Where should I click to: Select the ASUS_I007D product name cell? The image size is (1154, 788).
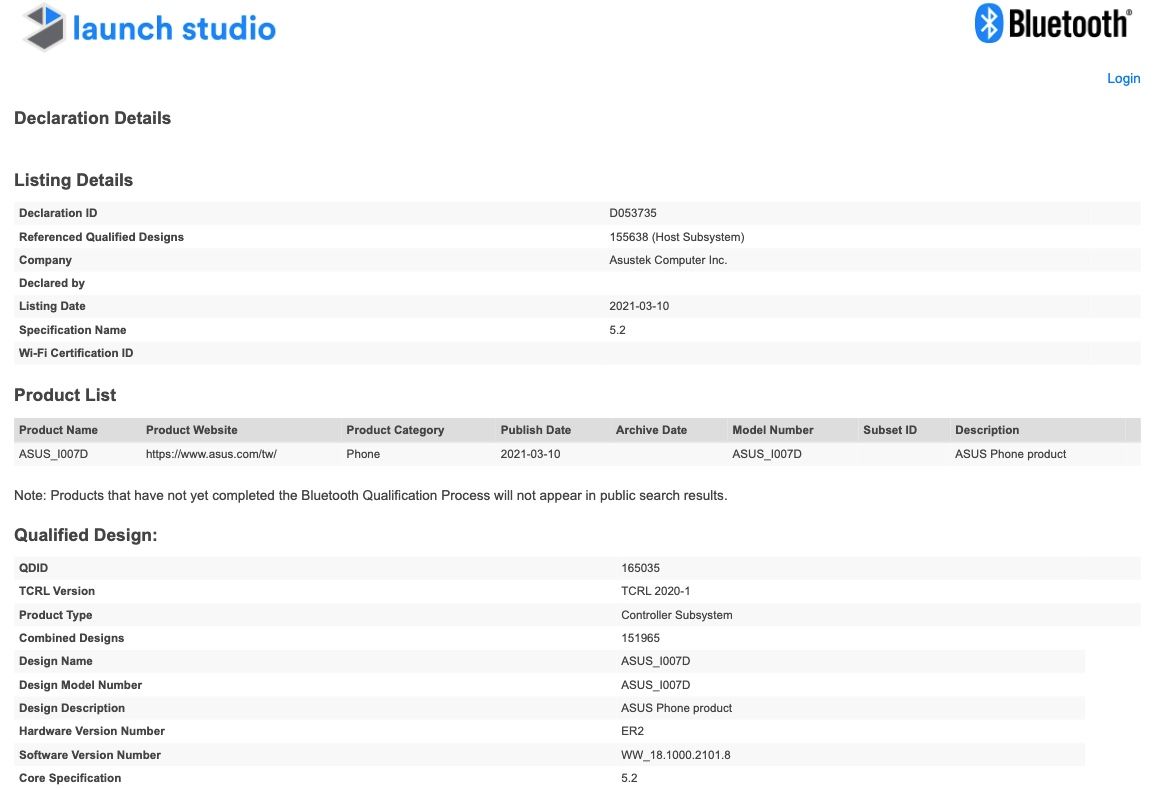(54, 454)
